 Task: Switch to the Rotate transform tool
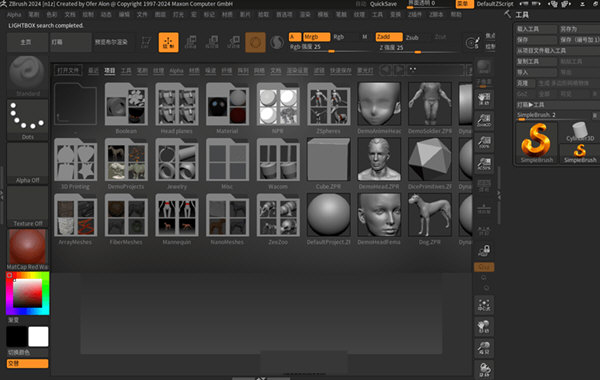pos(233,42)
